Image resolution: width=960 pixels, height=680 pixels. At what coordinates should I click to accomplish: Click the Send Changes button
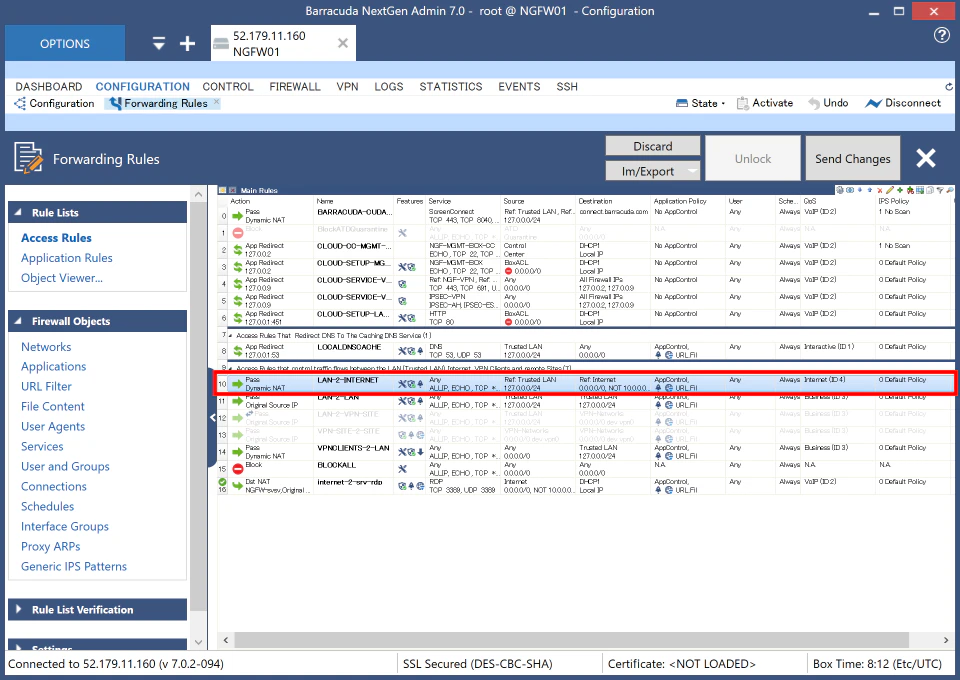[853, 159]
